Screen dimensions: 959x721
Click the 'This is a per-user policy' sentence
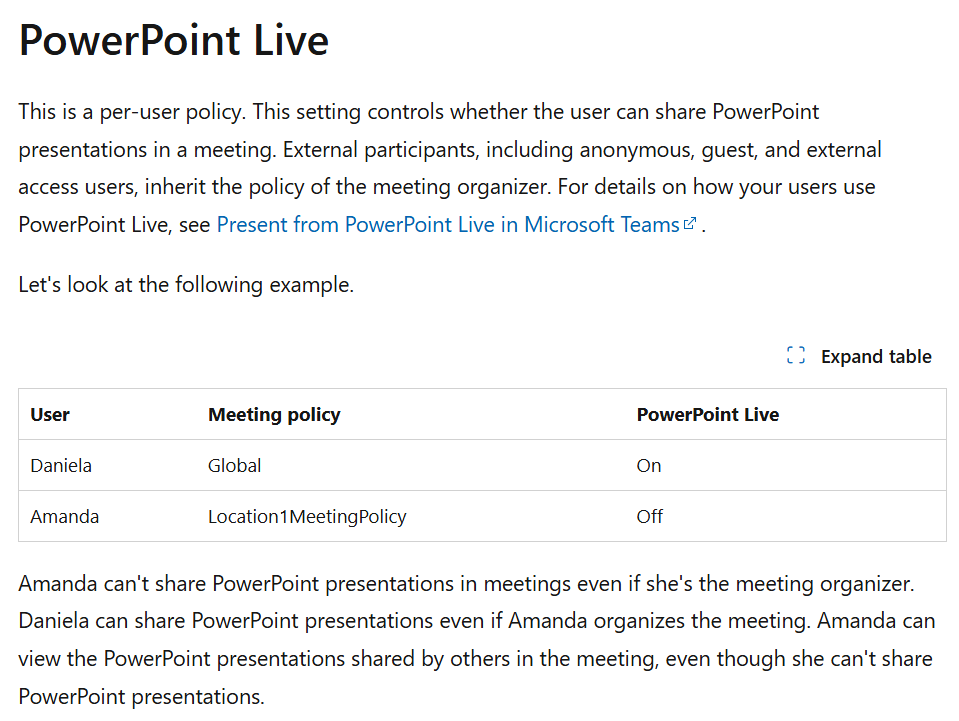click(132, 112)
